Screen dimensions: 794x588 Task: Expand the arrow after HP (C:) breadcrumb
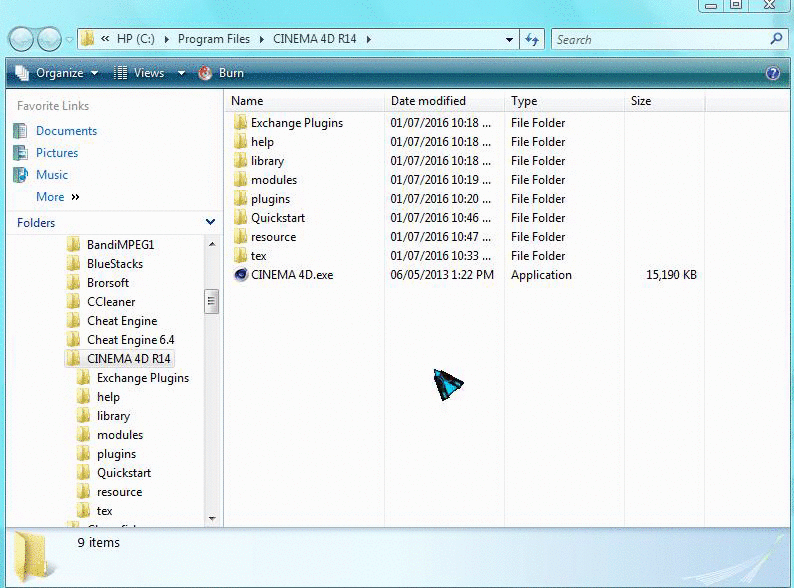tap(166, 39)
